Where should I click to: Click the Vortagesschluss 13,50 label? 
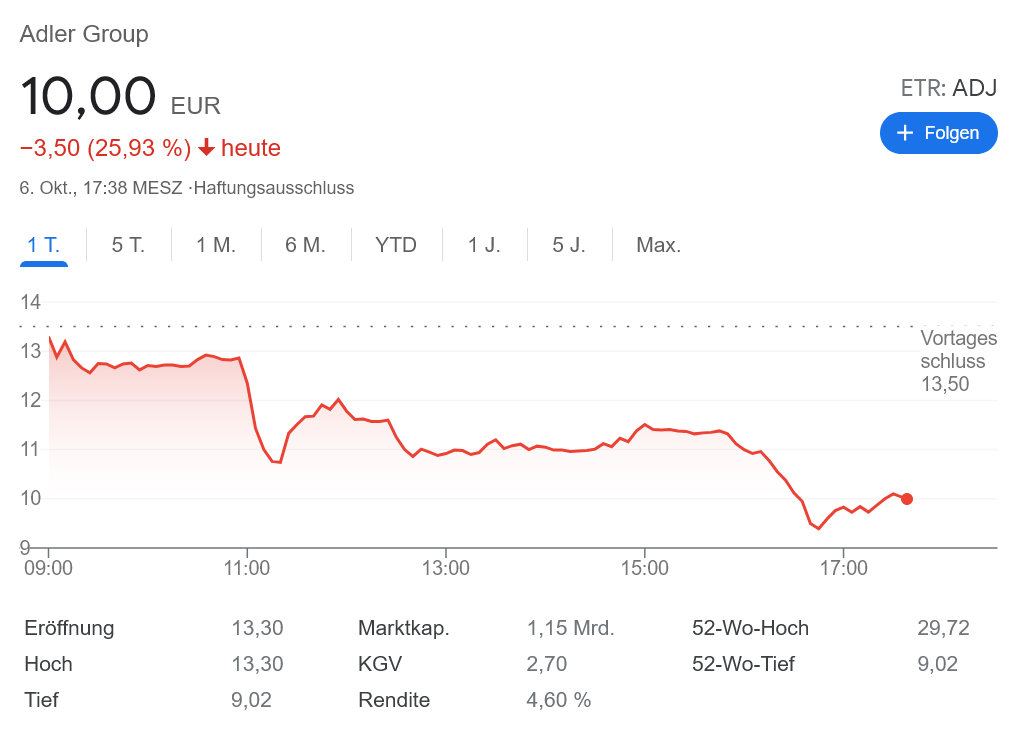[x=957, y=361]
